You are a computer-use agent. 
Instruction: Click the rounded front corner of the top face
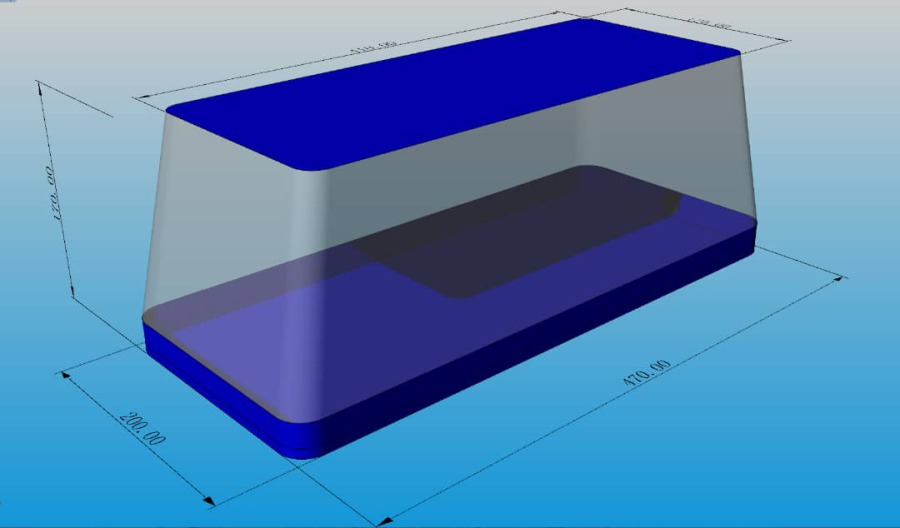coord(305,167)
